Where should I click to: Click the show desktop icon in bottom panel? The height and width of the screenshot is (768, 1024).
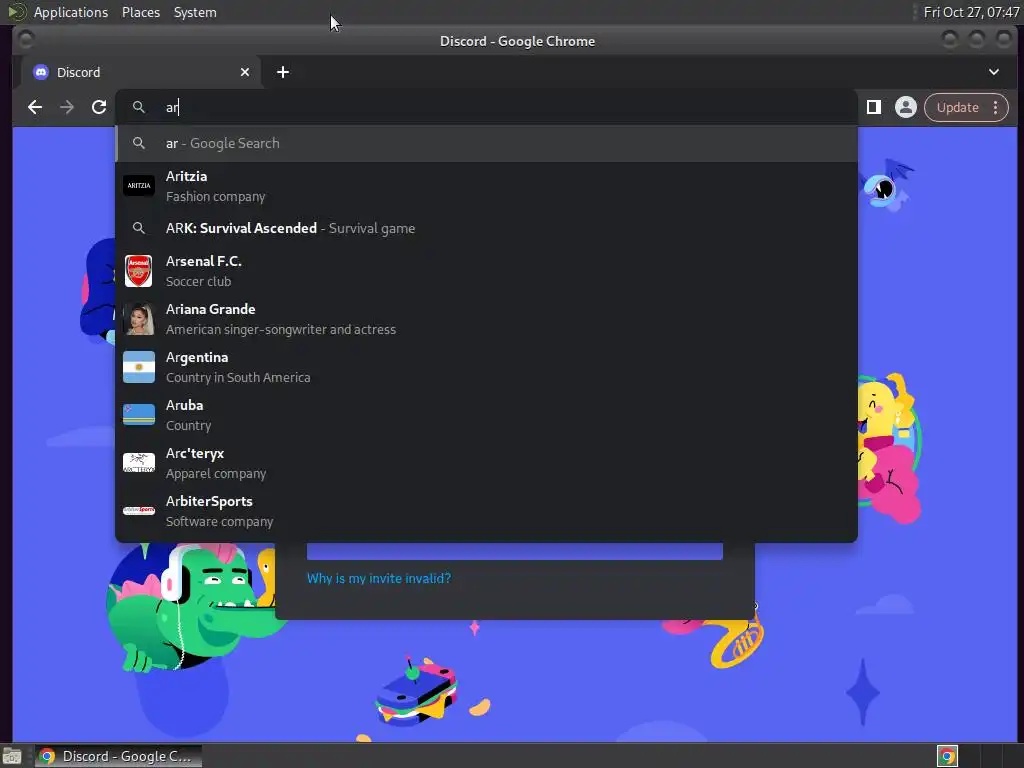click(x=12, y=756)
